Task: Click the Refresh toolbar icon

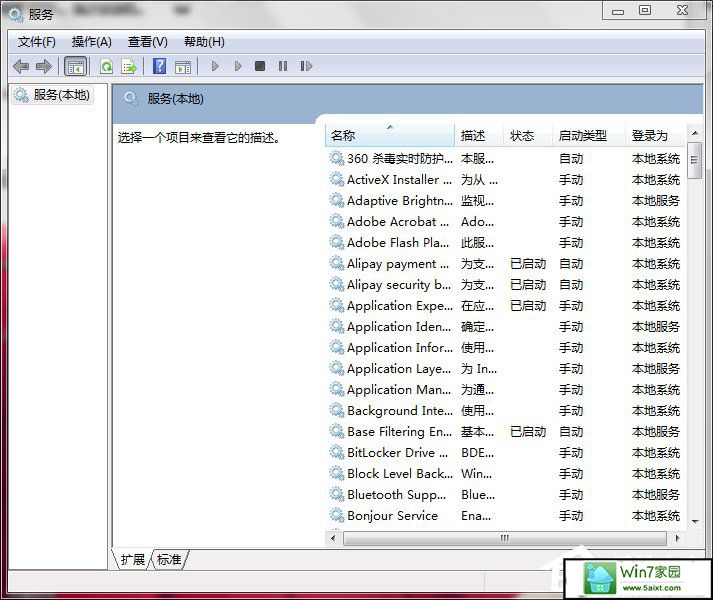Action: click(107, 66)
